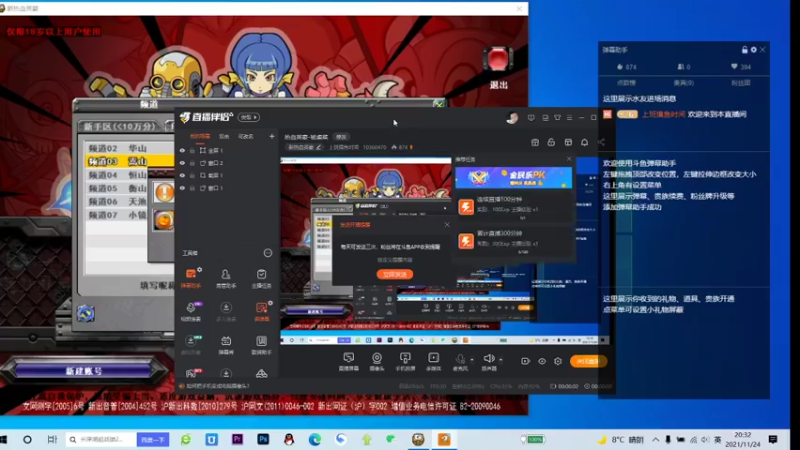Toggle the lock in the danmaku assistant panel
The height and width of the screenshot is (450, 800).
745,49
